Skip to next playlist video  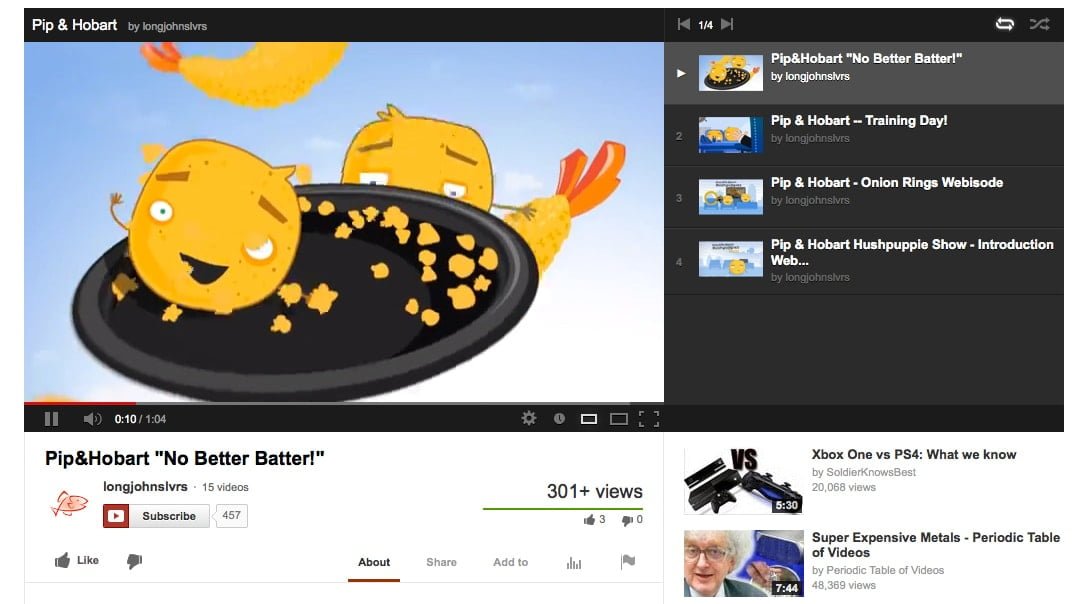(727, 24)
